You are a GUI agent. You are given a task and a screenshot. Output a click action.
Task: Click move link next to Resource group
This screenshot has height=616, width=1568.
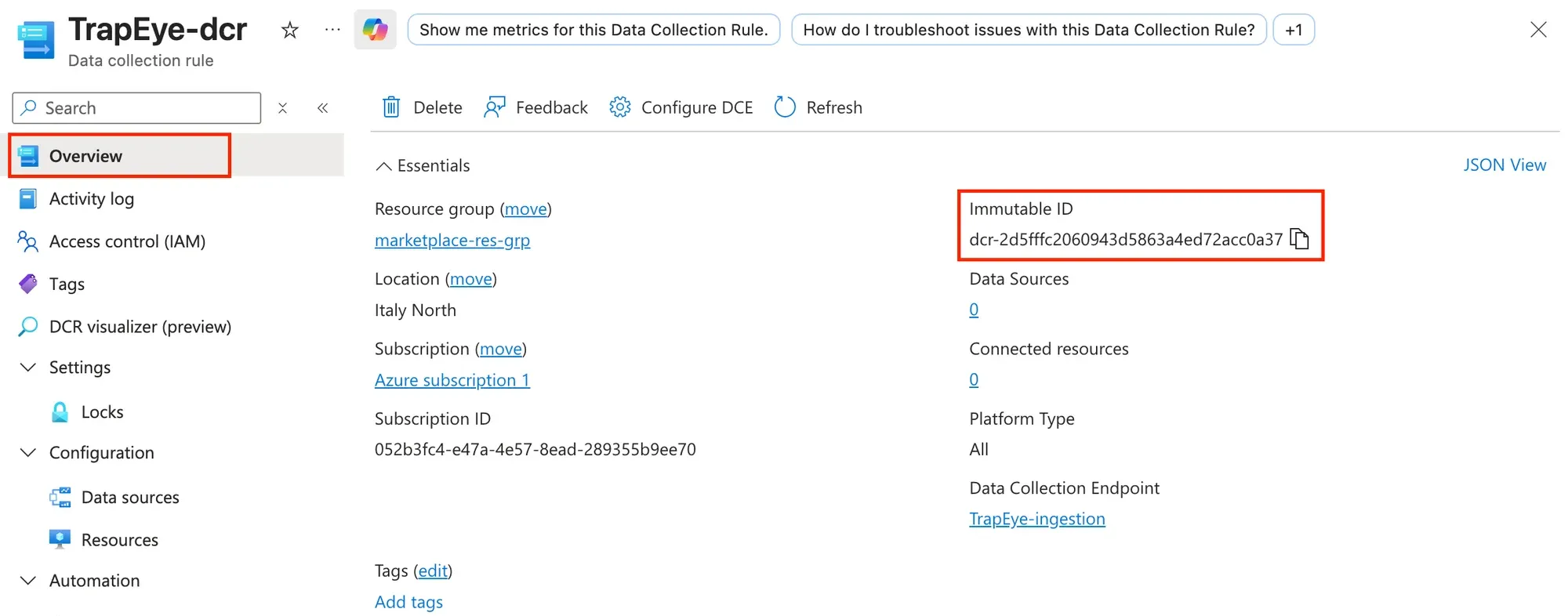click(525, 209)
